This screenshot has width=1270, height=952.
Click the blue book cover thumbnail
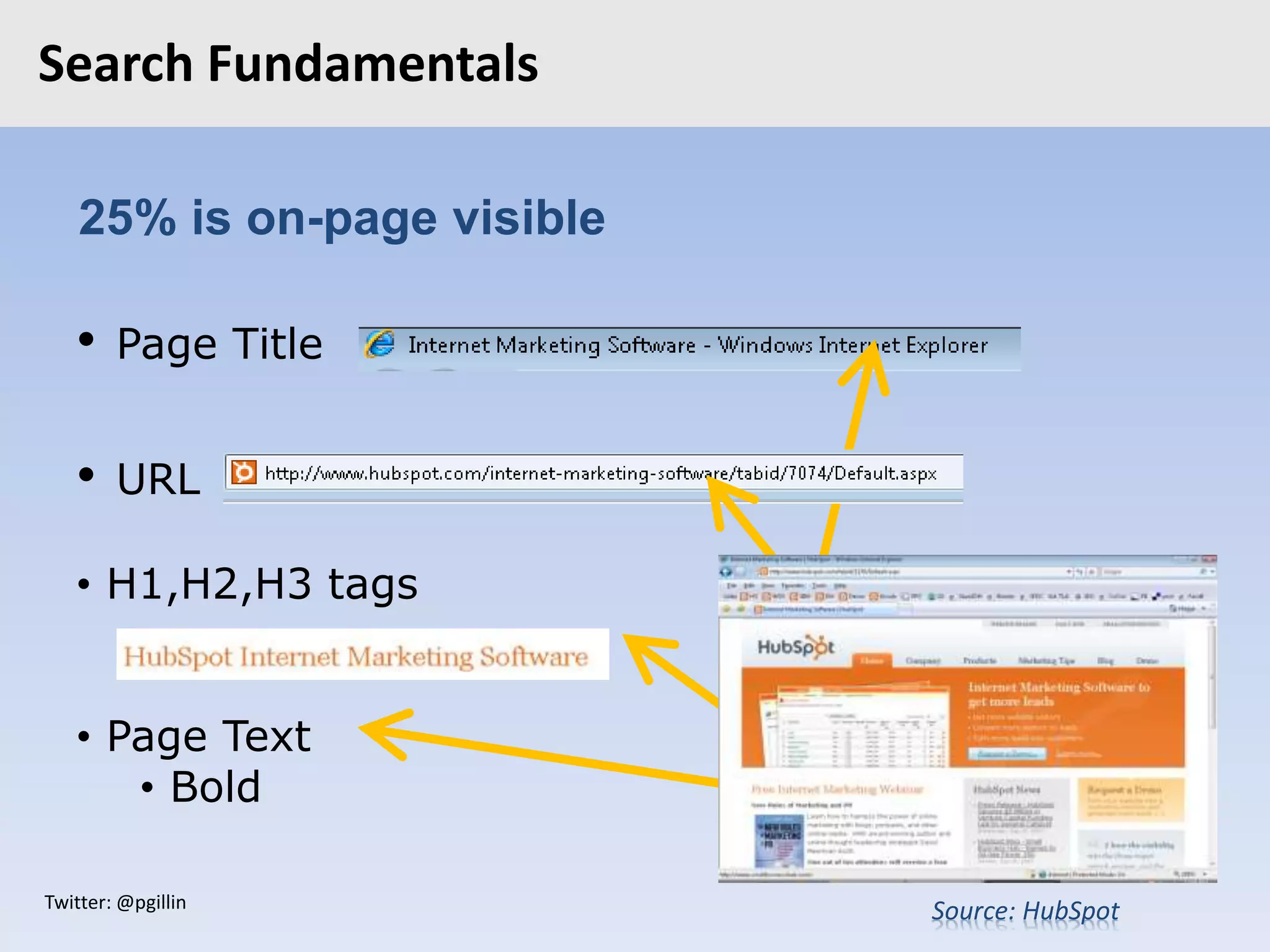(x=779, y=840)
